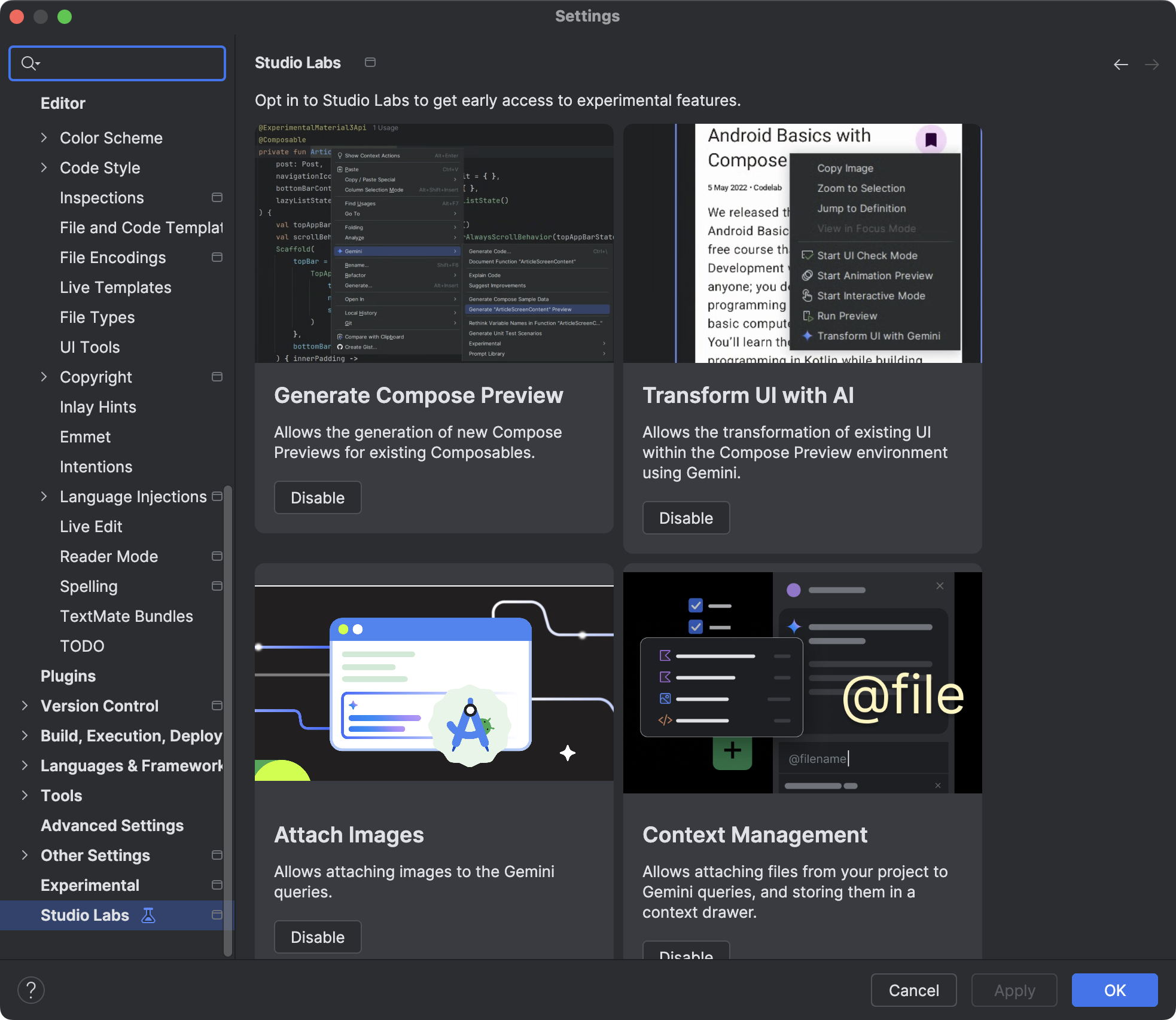Expand the Color Scheme tree node
Viewport: 1176px width, 1020px height.
45,138
